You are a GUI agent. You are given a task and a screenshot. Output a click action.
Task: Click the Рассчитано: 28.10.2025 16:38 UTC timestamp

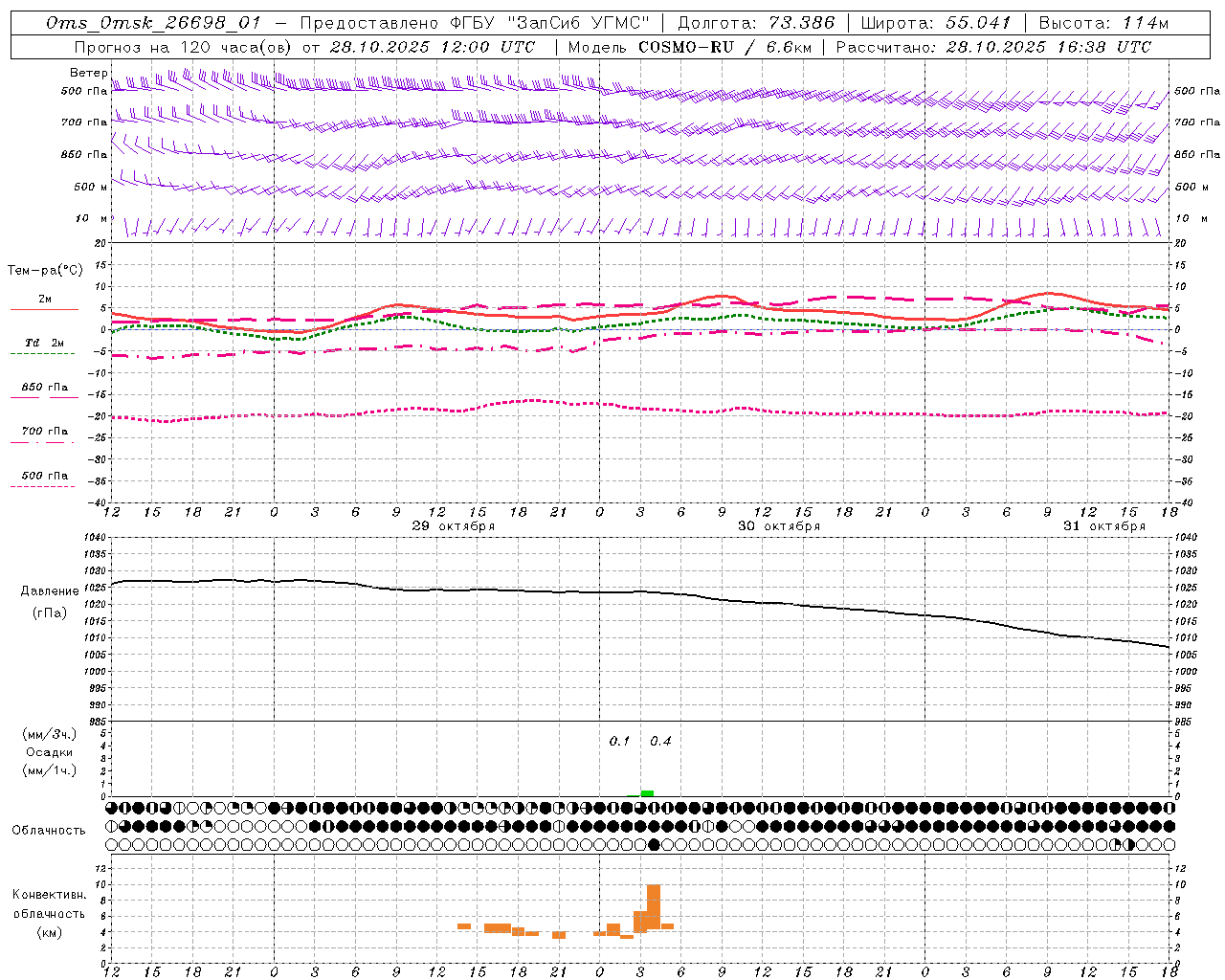994,47
